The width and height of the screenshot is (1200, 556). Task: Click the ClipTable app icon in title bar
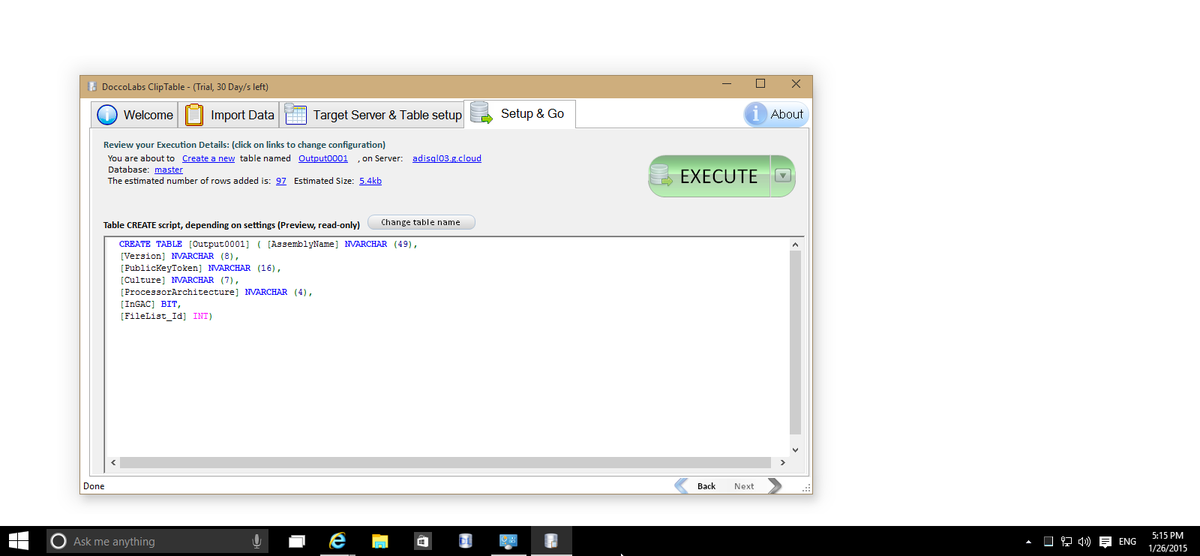coord(92,86)
